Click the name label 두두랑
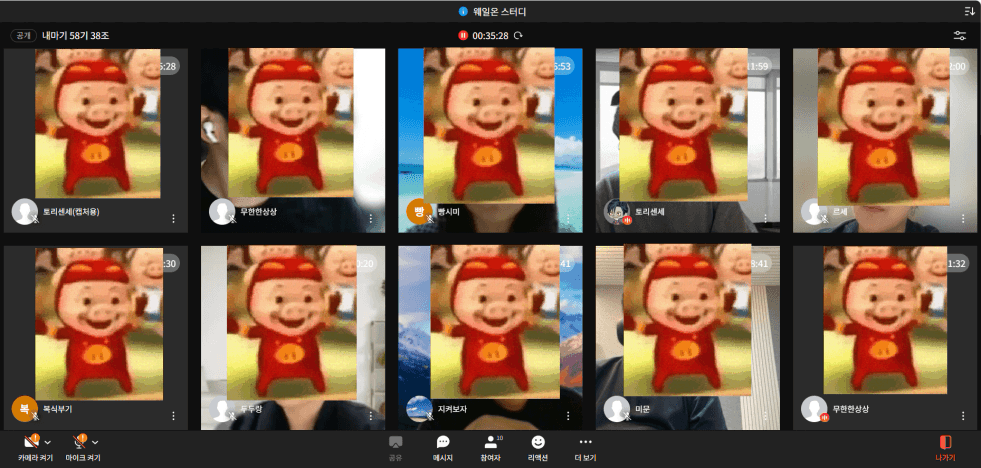The width and height of the screenshot is (981, 468). [x=252, y=409]
